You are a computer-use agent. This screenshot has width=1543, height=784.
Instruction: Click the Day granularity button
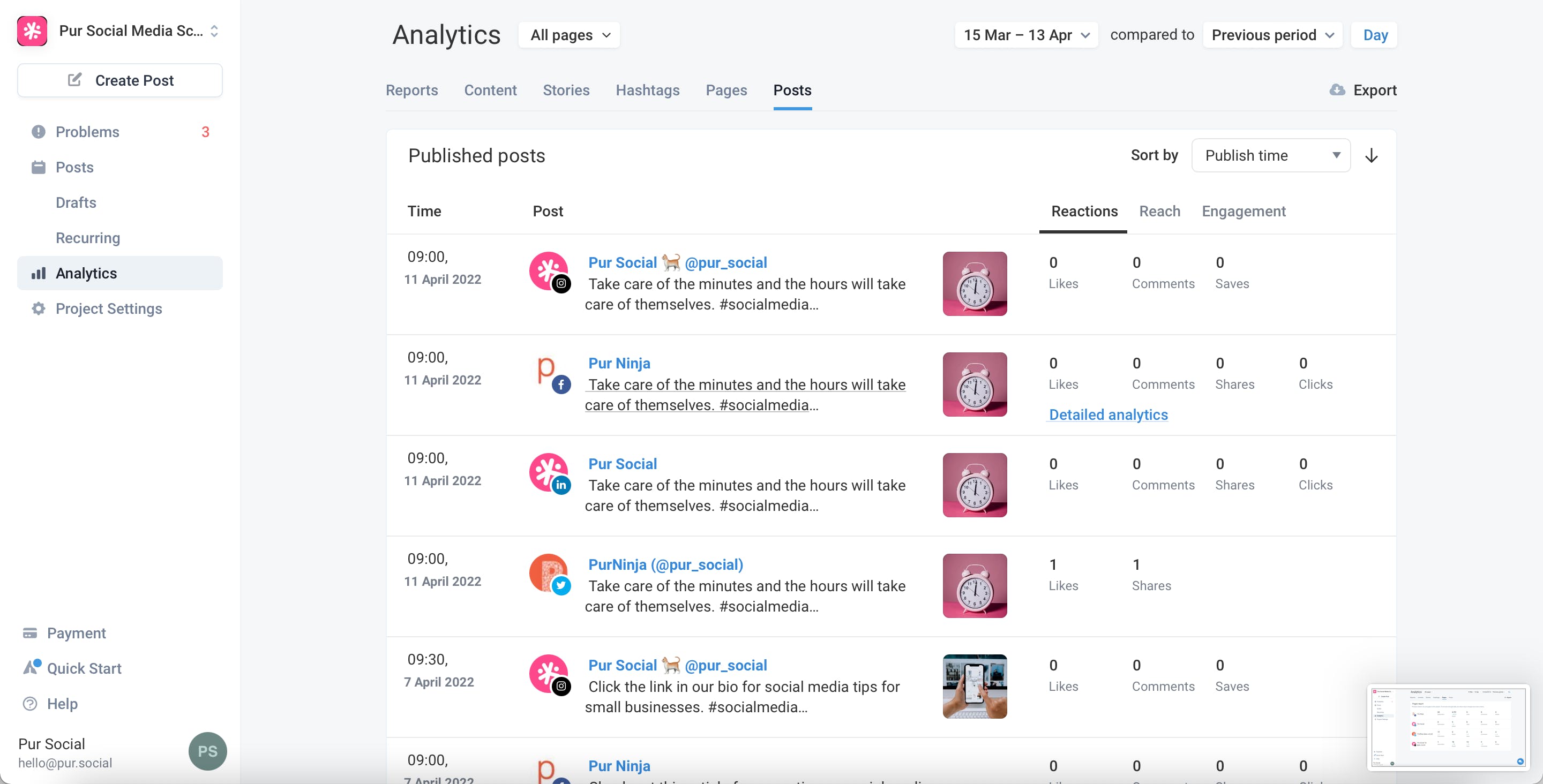point(1375,35)
